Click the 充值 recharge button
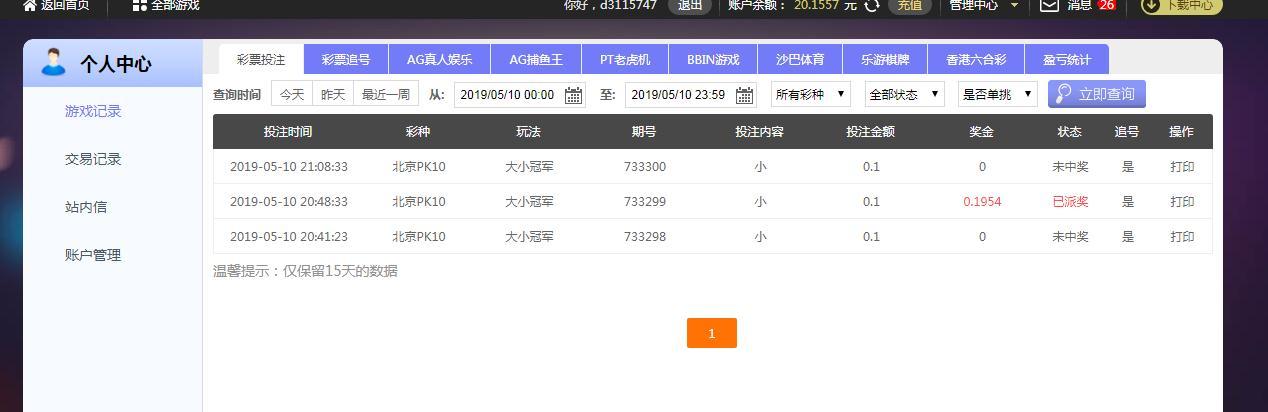 (x=909, y=5)
